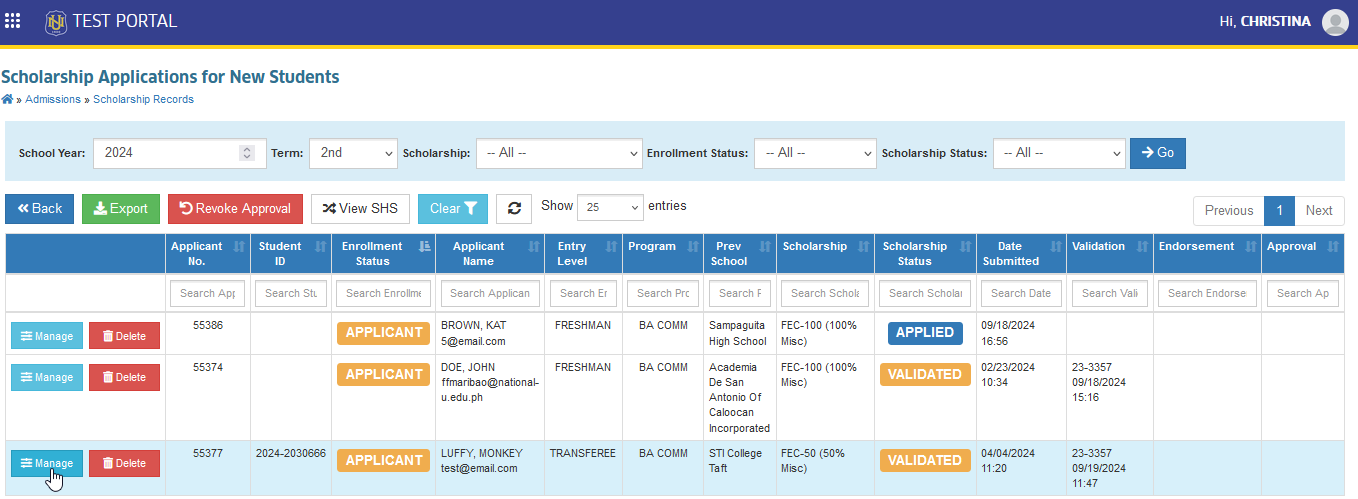
Task: Click student ID 2024-2030666
Action: click(290, 453)
